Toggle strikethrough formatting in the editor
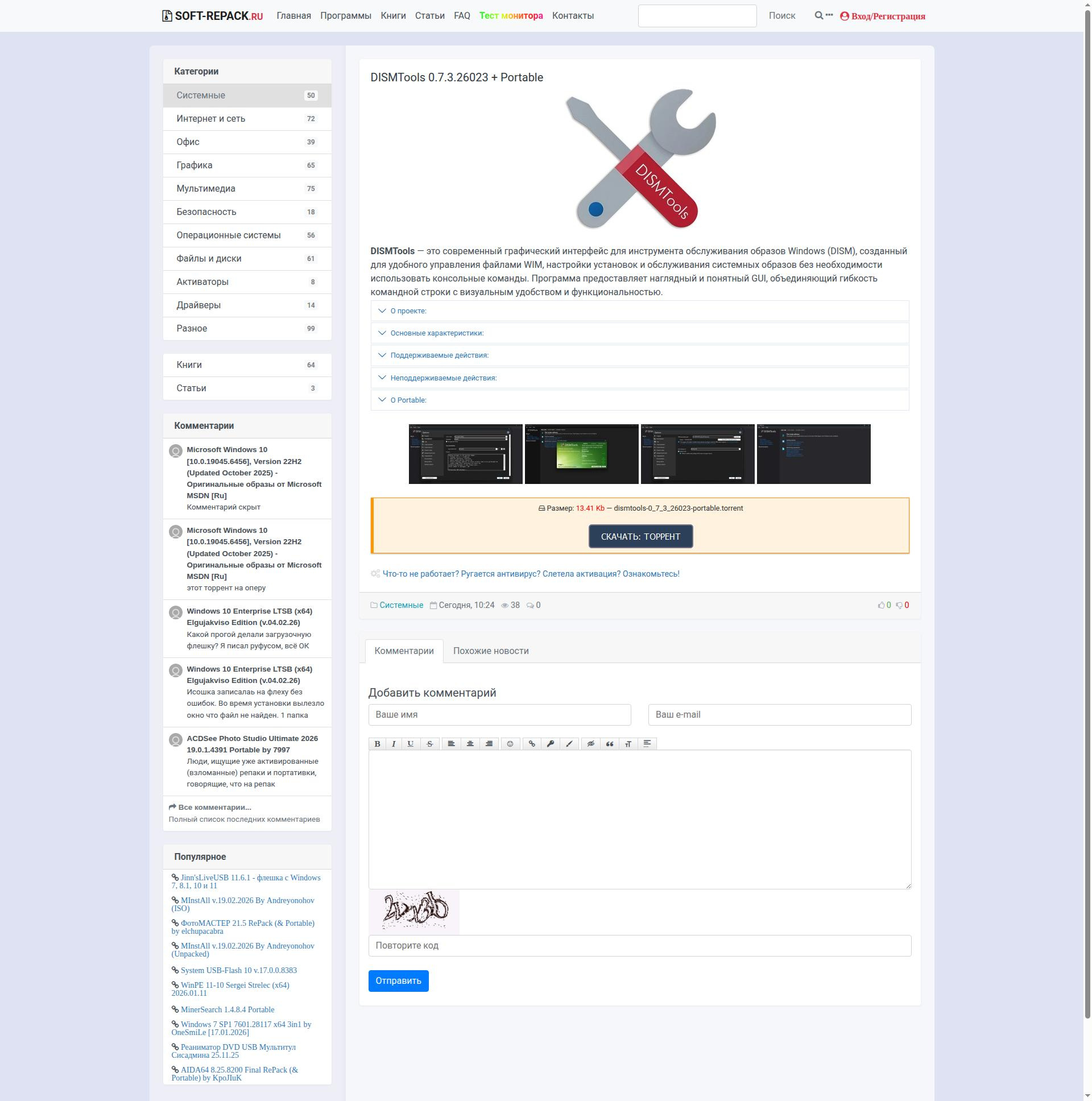This screenshot has width=1092, height=1101. click(x=430, y=744)
